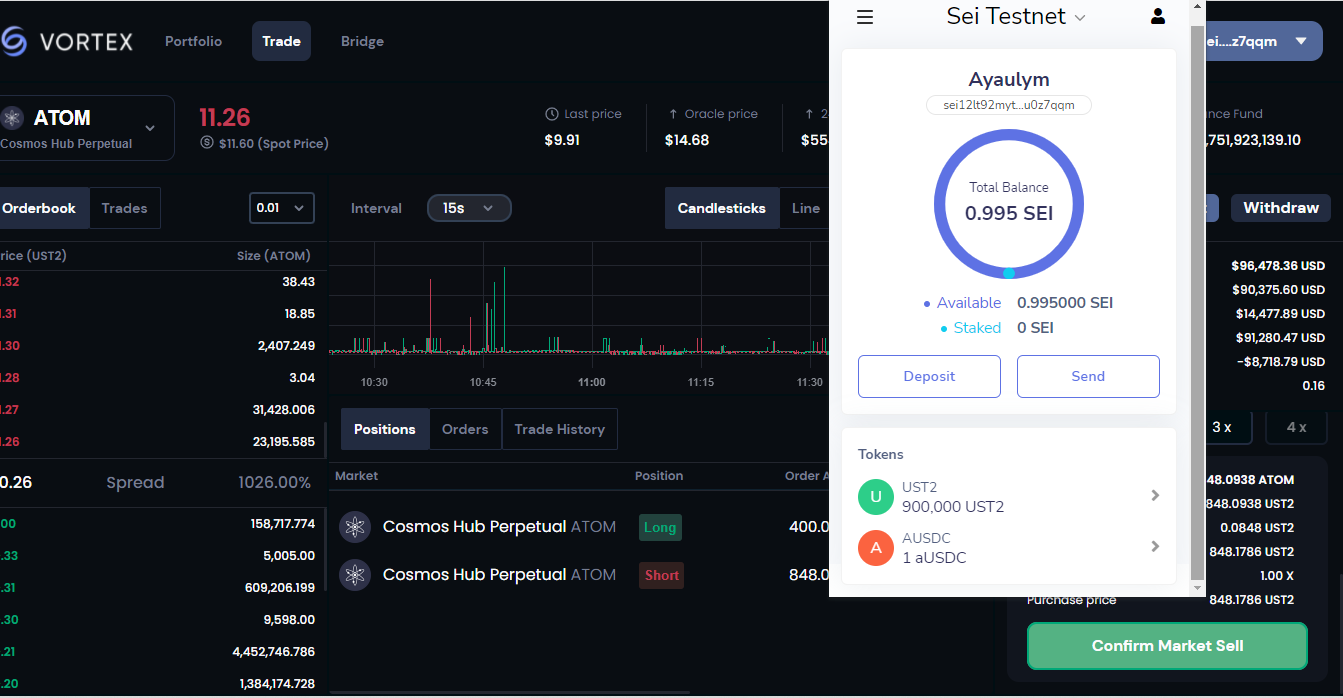The width and height of the screenshot is (1343, 698).
Task: Select 4 x leverage option
Action: (x=1297, y=427)
